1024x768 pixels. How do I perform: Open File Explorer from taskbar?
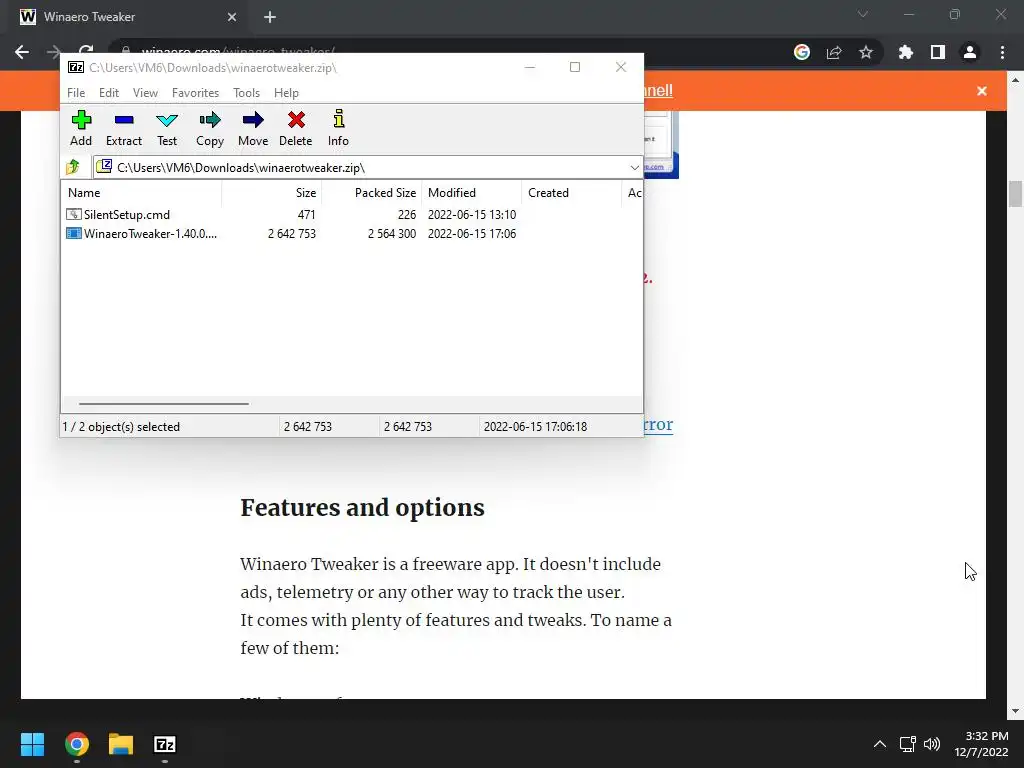tap(121, 744)
